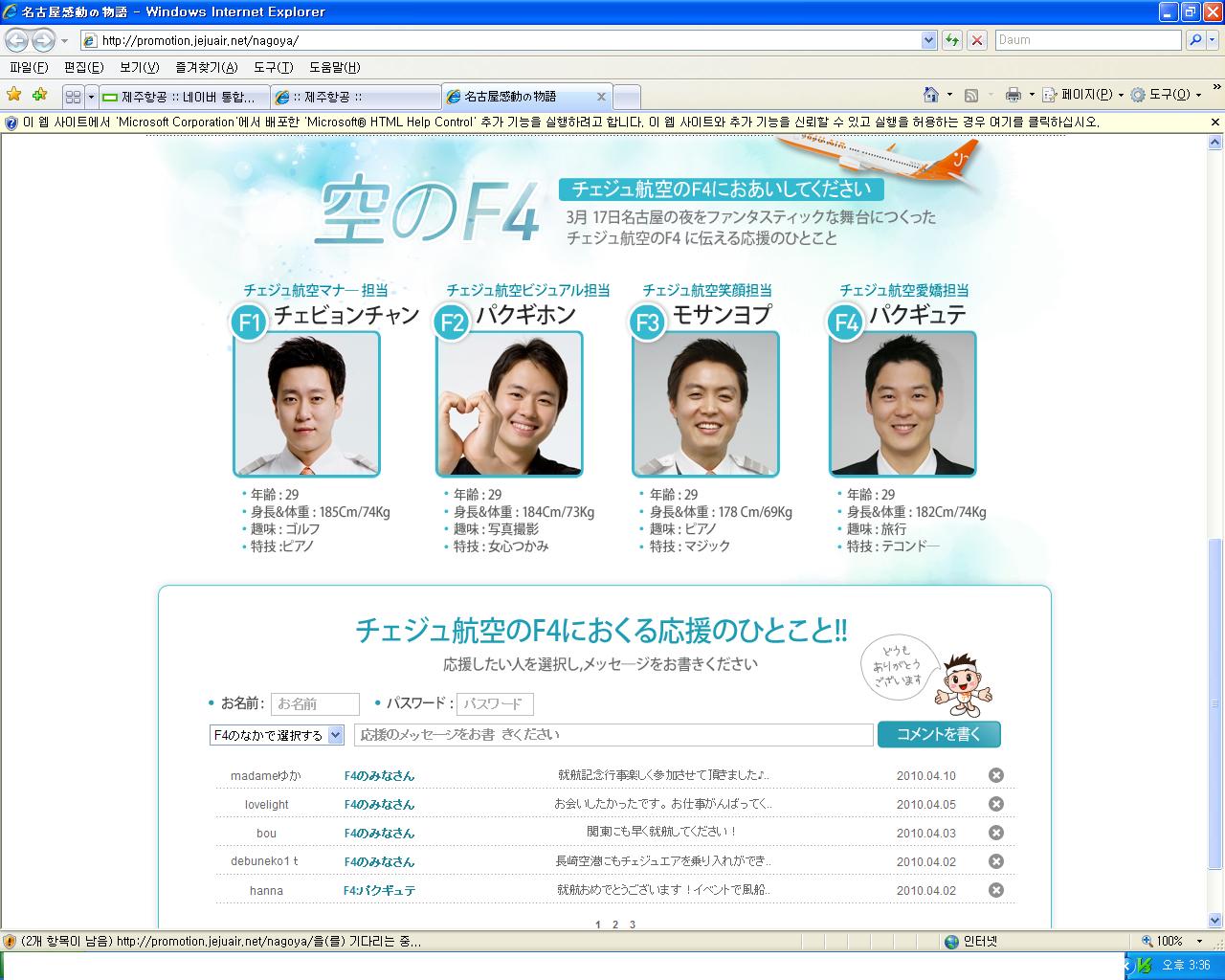The width and height of the screenshot is (1225, 980).
Task: Click the current comments page 1
Action: pyautogui.click(x=598, y=924)
